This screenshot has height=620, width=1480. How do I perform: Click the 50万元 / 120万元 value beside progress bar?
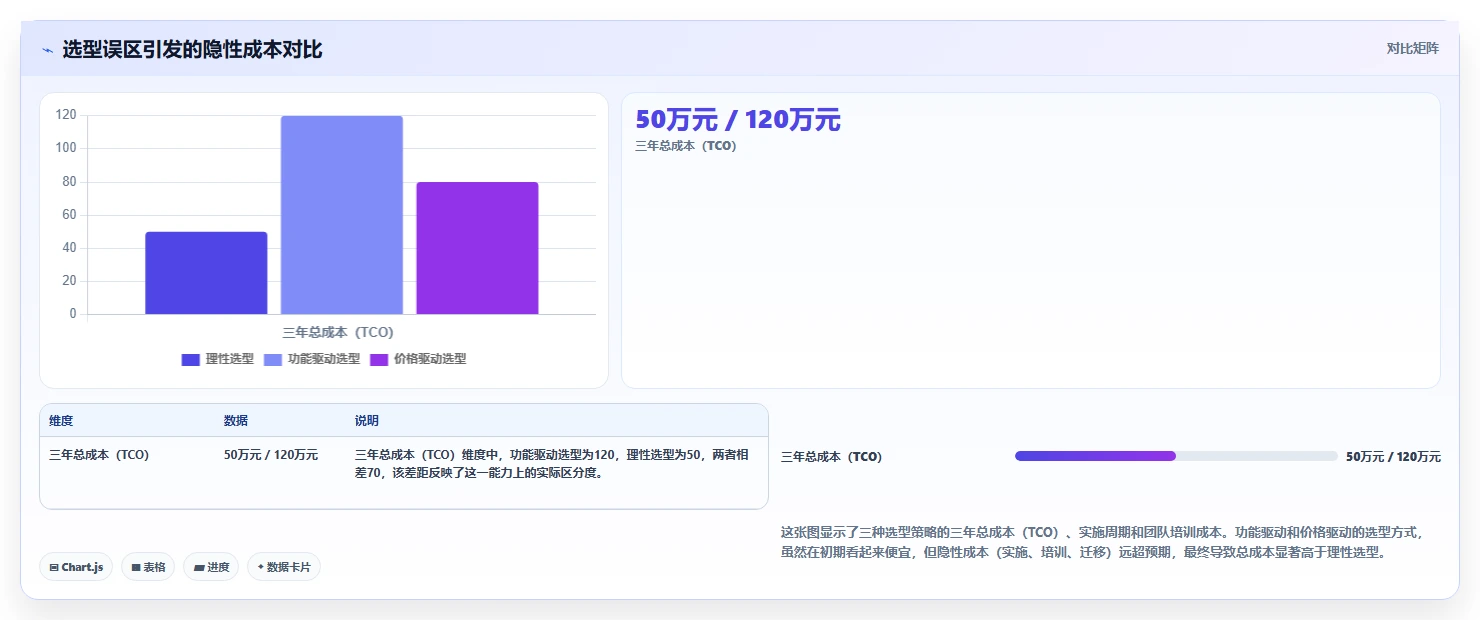pos(1393,457)
